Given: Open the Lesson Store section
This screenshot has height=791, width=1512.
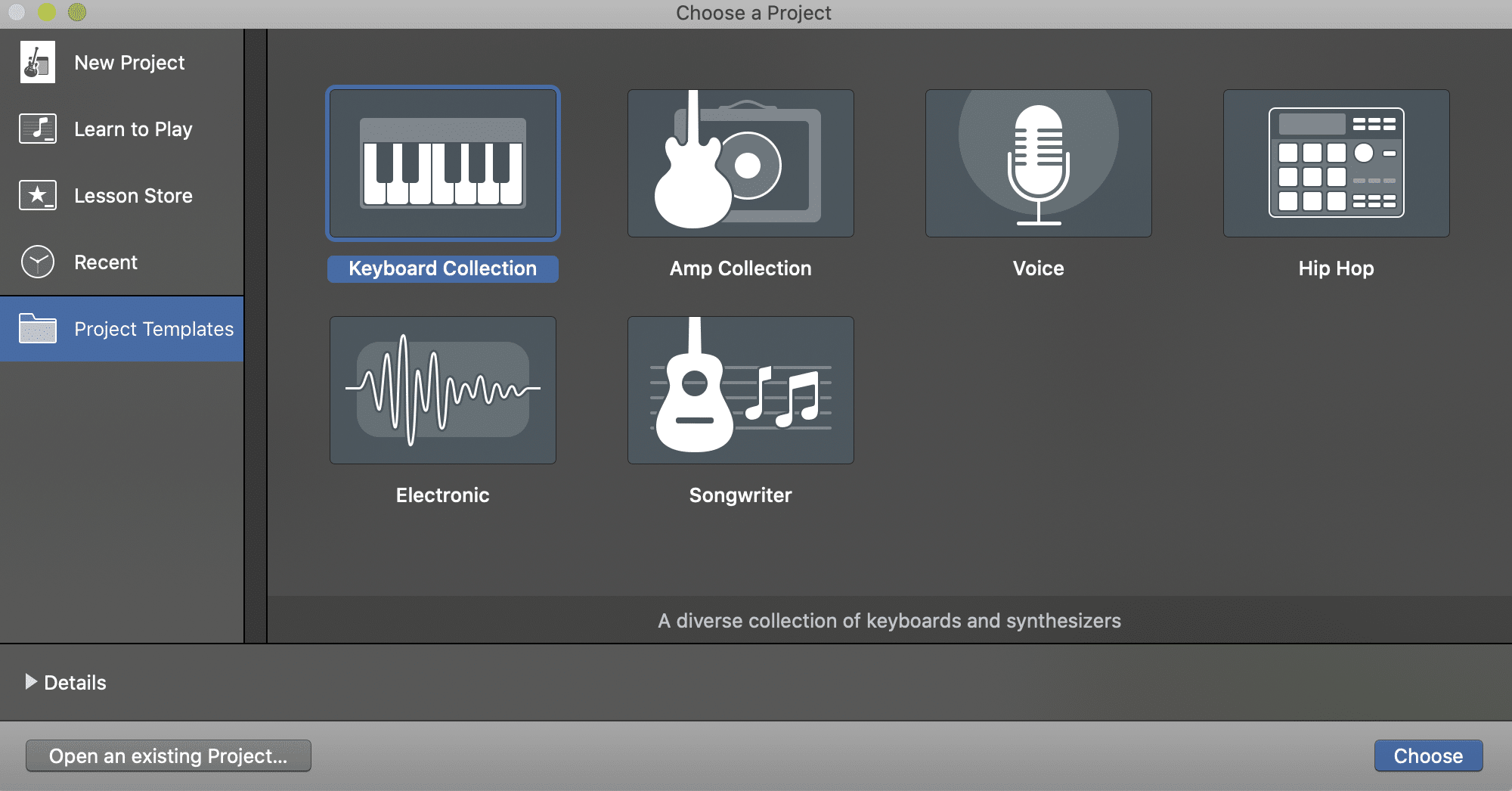Looking at the screenshot, I should point(133,195).
